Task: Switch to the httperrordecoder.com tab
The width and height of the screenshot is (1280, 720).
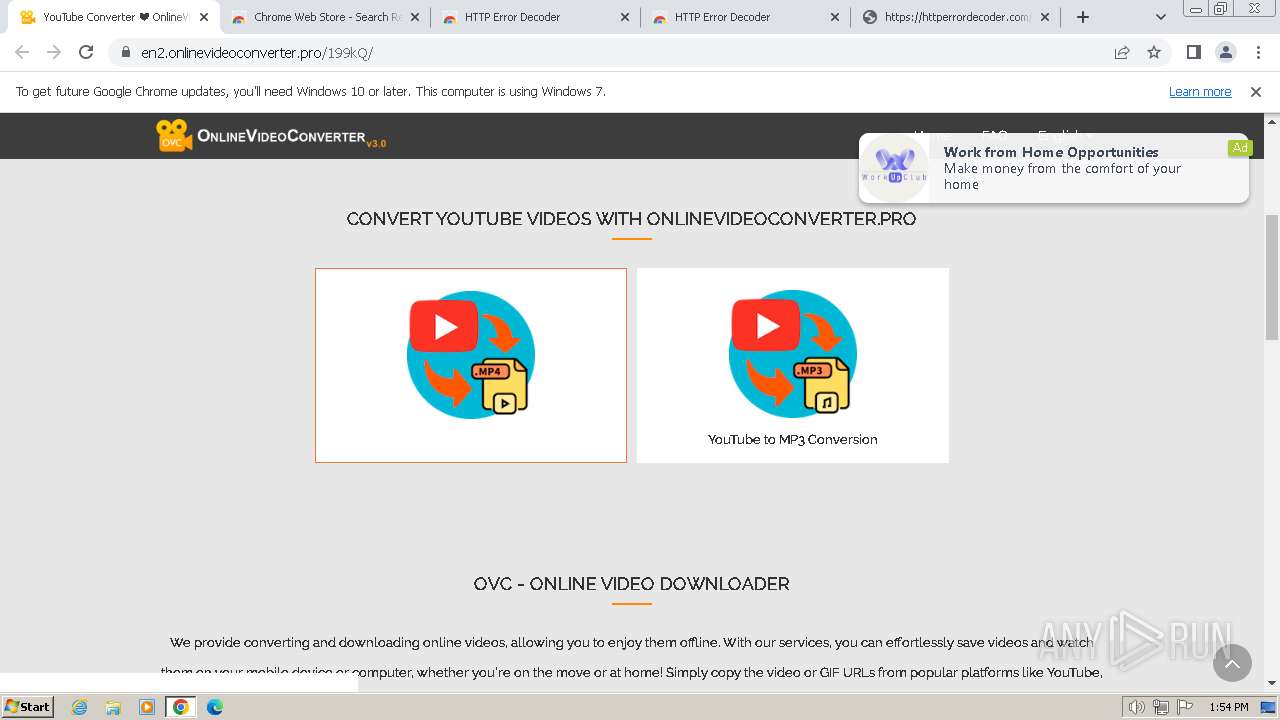Action: click(955, 17)
